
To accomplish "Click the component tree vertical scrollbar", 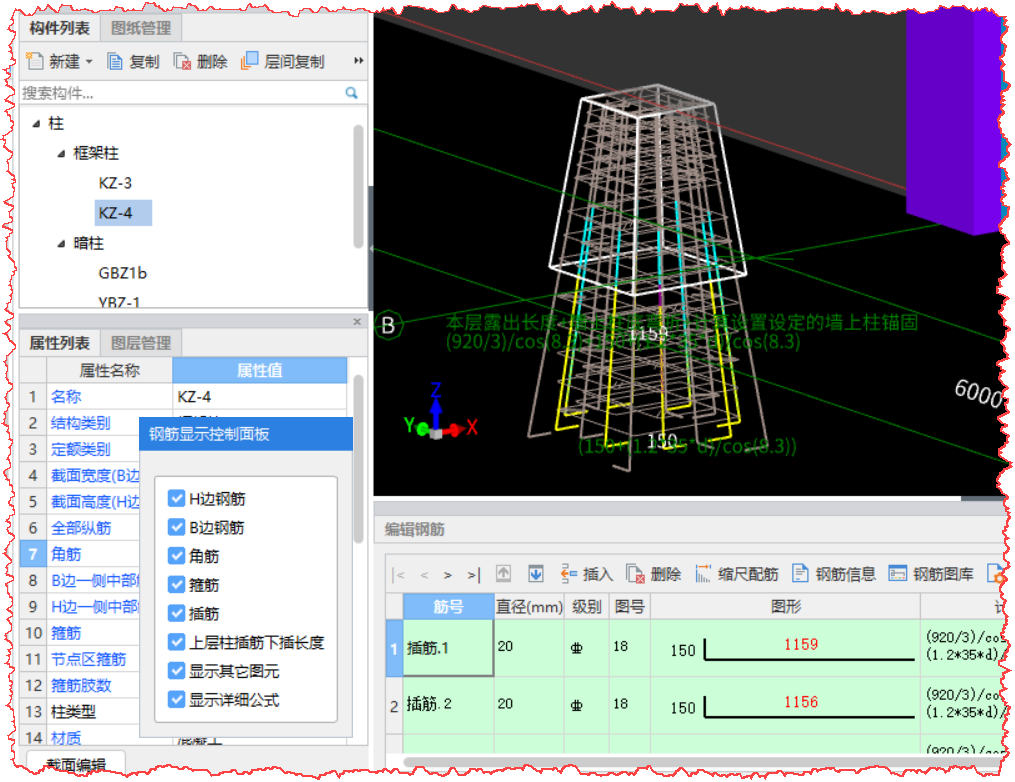I will 358,188.
